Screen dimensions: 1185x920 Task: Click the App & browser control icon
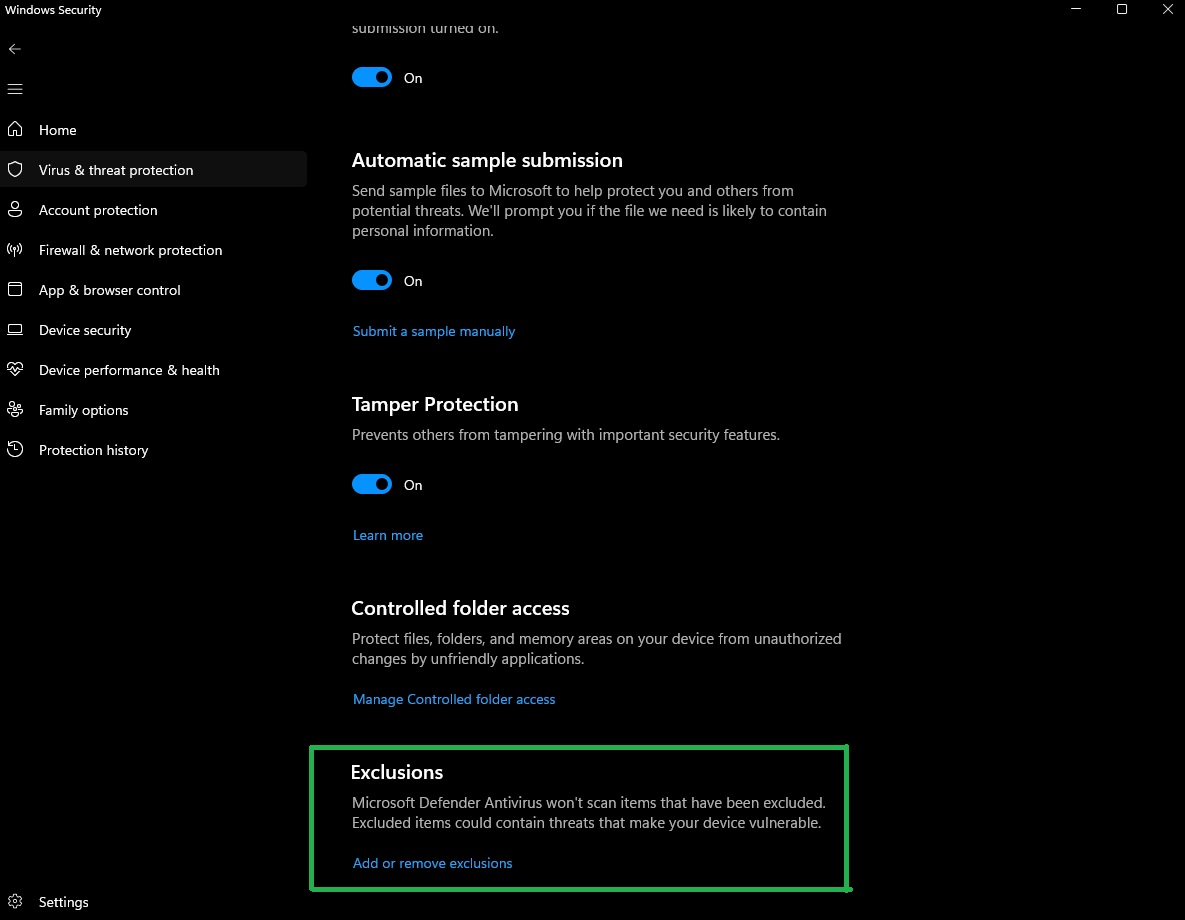15,290
